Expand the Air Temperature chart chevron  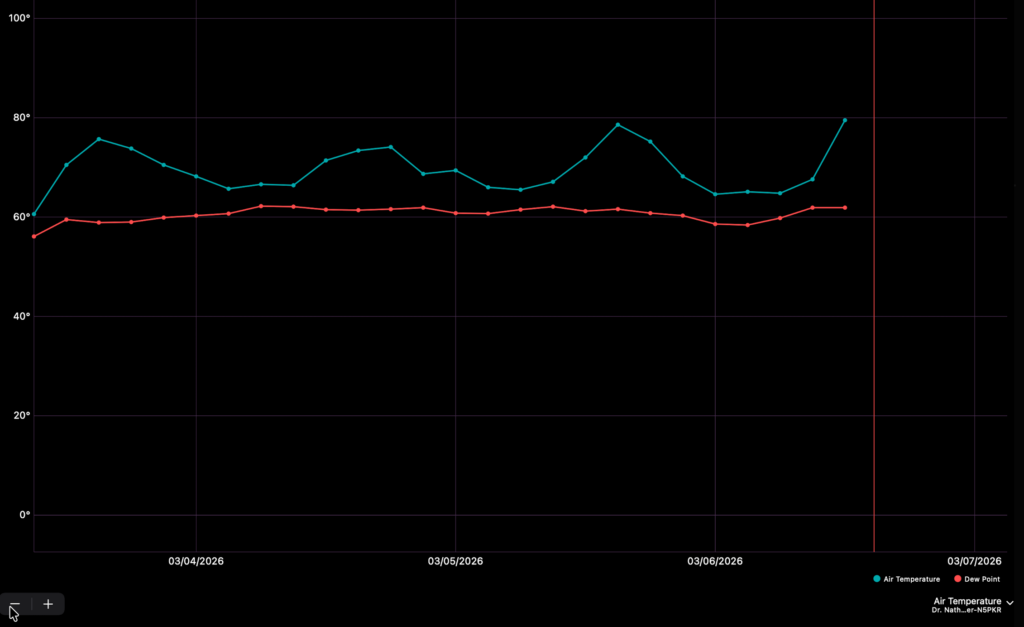(x=1010, y=603)
